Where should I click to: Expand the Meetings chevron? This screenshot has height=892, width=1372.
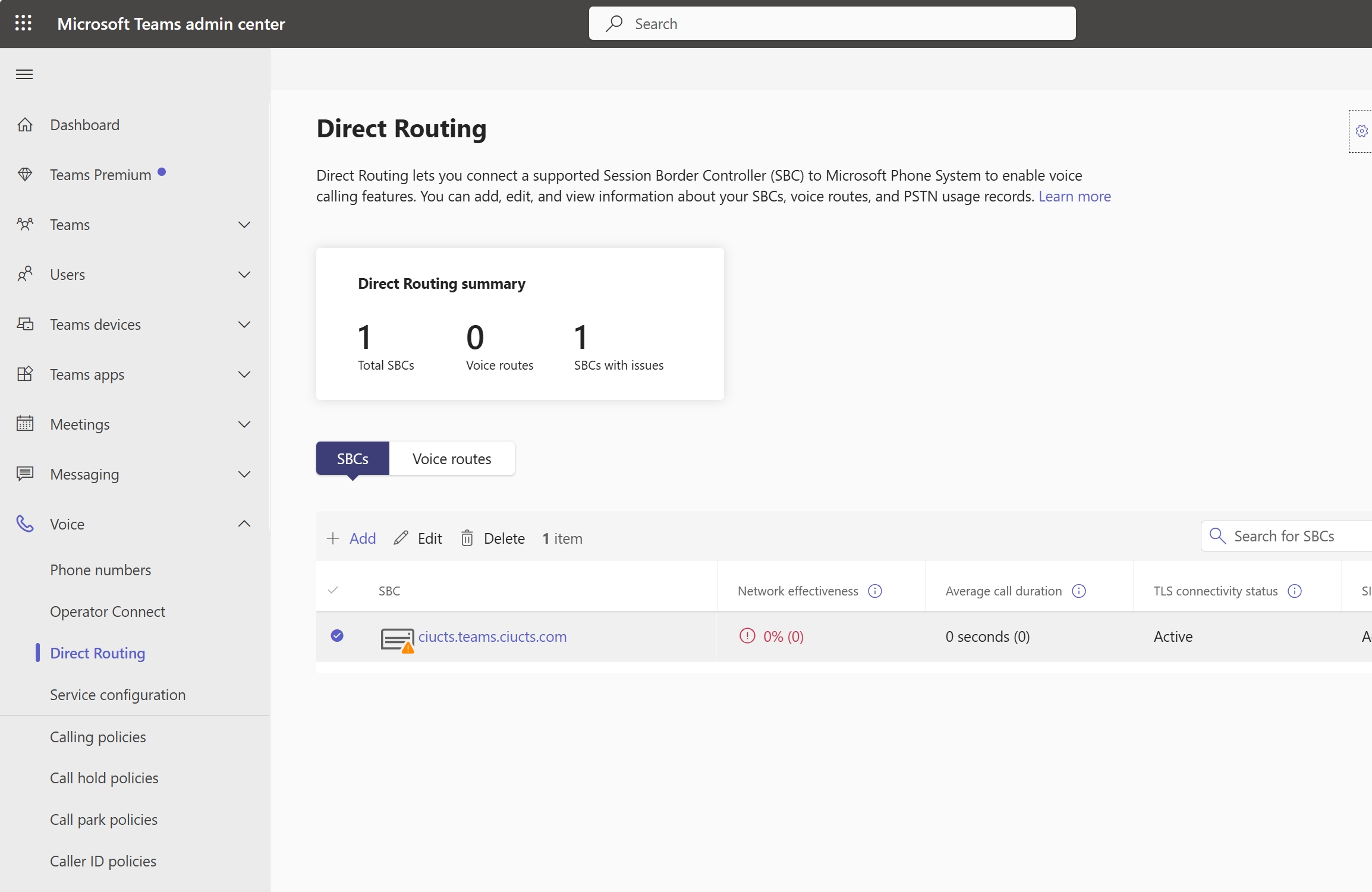(x=244, y=424)
